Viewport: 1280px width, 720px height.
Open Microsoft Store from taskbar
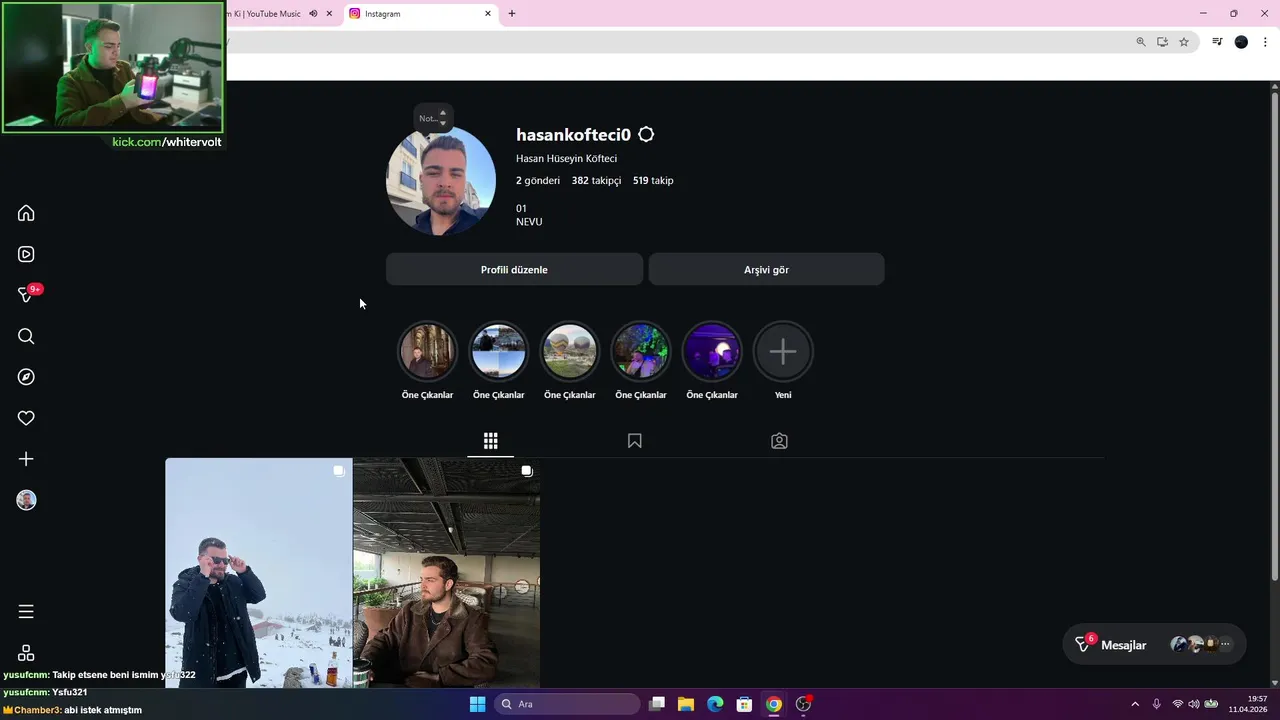click(744, 704)
